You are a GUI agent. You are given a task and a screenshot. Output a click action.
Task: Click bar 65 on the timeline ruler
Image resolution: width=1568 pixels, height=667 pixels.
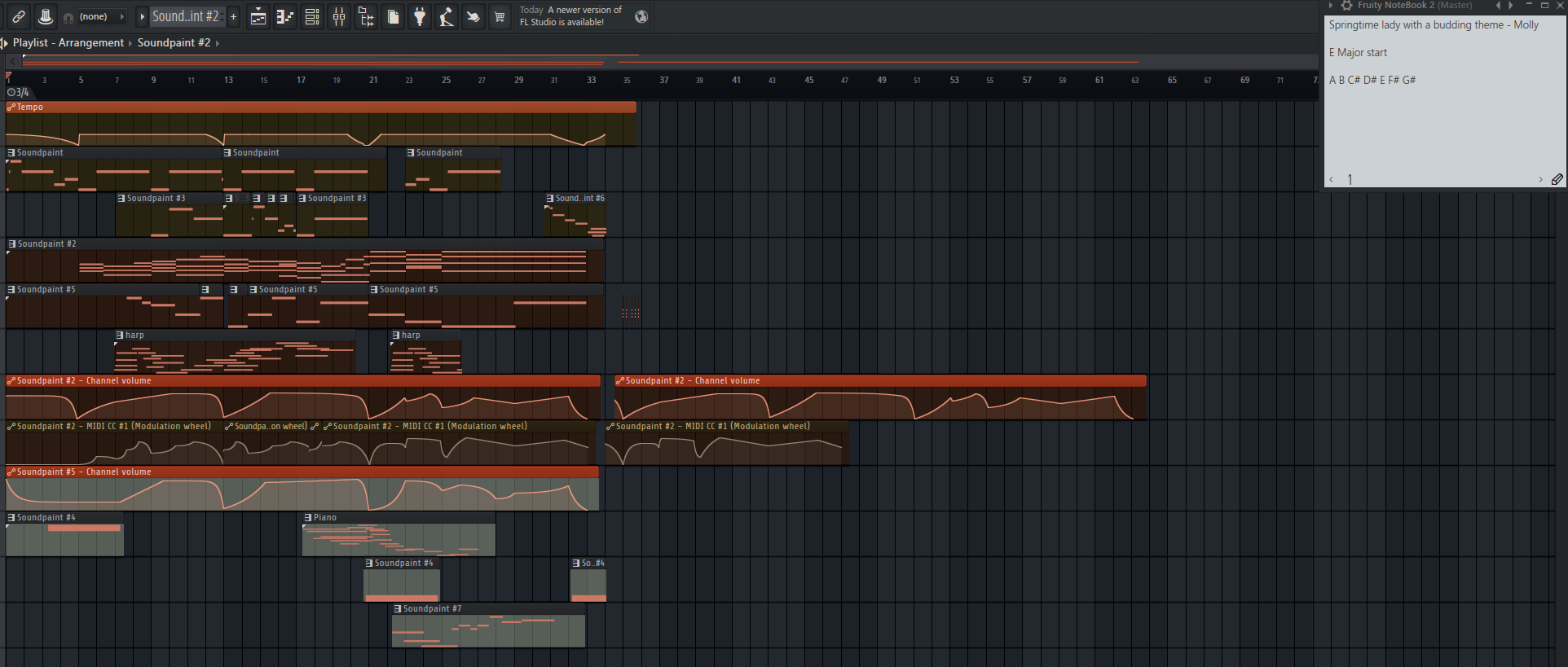1172,80
